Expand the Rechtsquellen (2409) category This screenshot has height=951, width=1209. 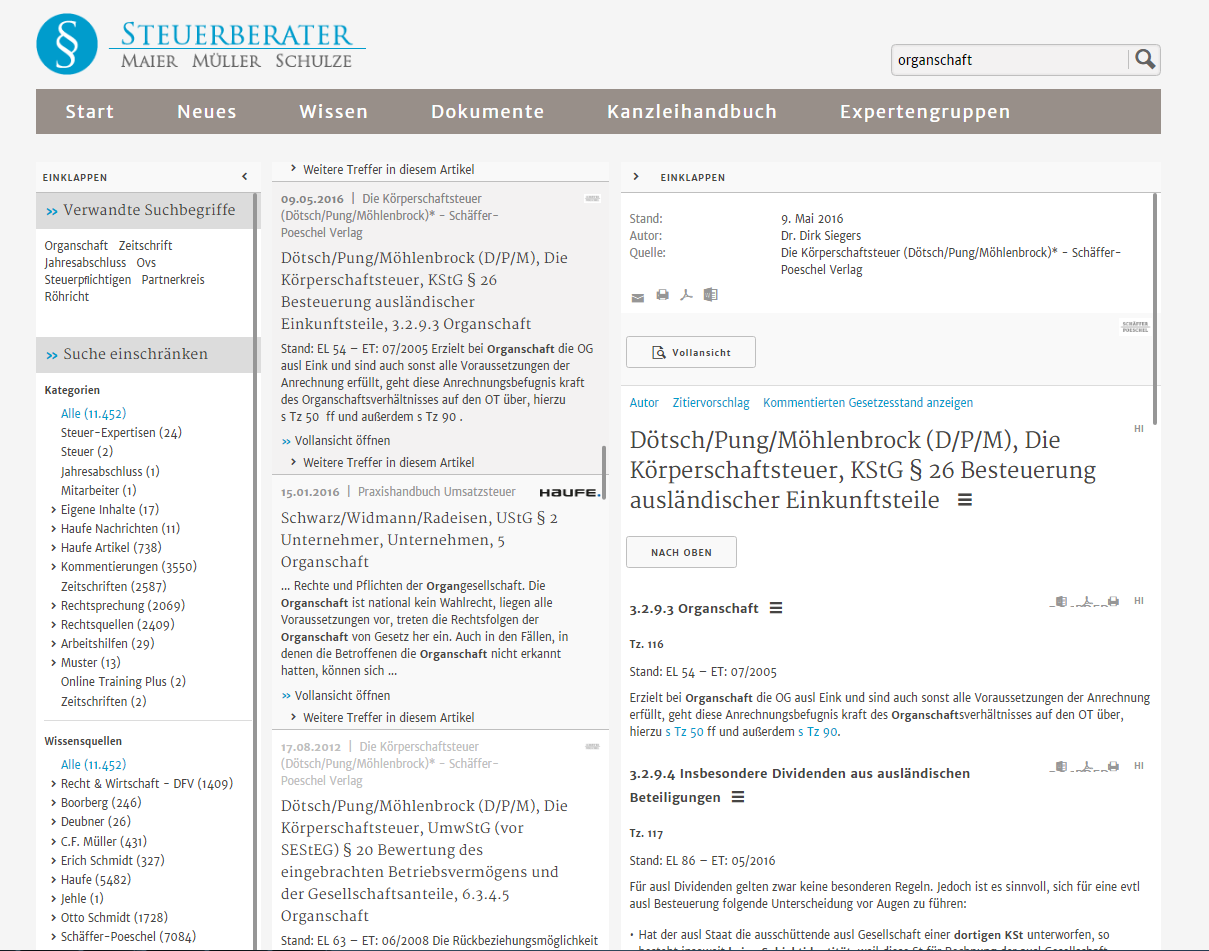coord(53,625)
